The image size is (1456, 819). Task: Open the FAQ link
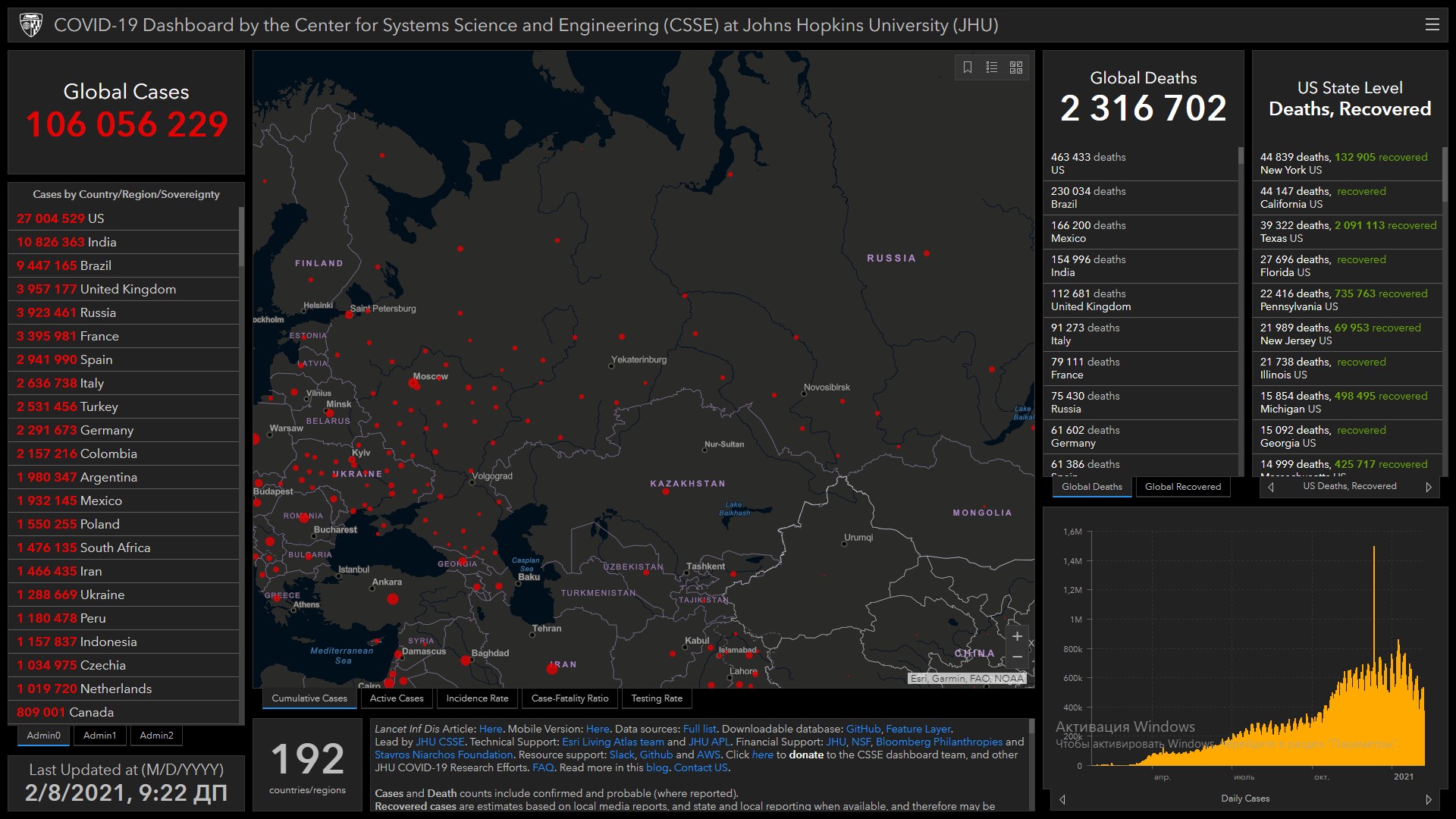point(543,767)
